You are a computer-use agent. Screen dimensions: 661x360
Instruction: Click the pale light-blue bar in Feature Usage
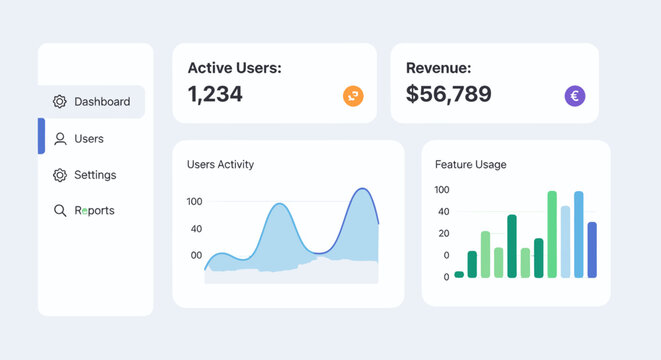click(565, 242)
